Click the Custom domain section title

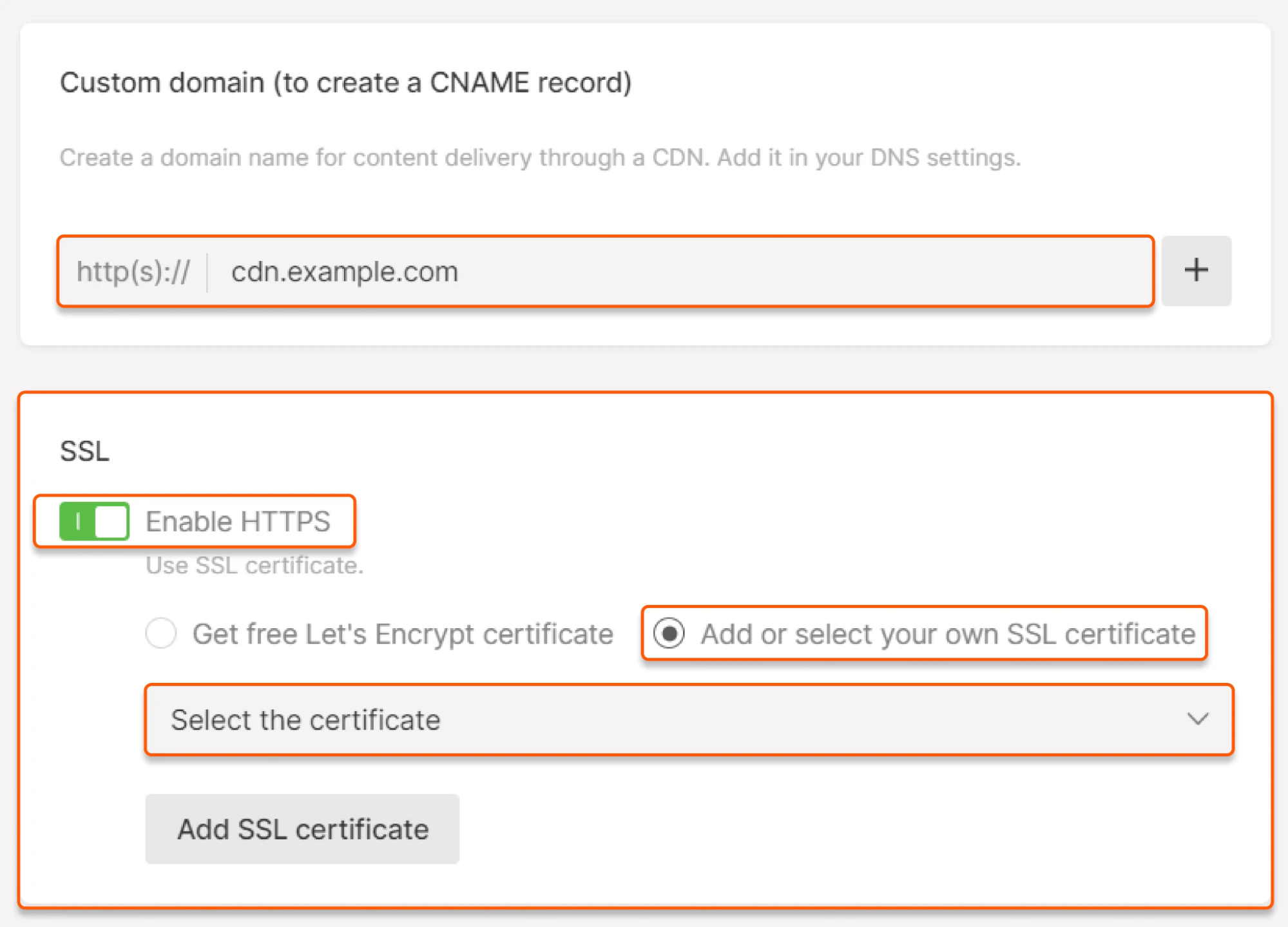346,82
